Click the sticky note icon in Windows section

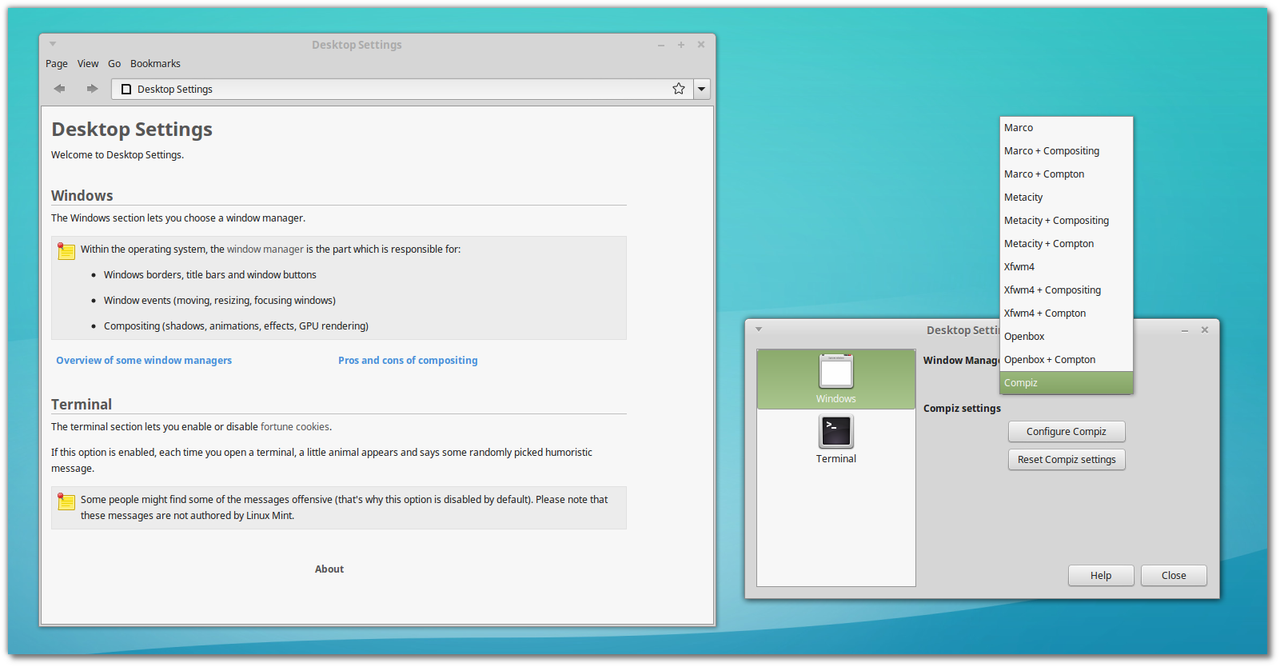[x=67, y=251]
